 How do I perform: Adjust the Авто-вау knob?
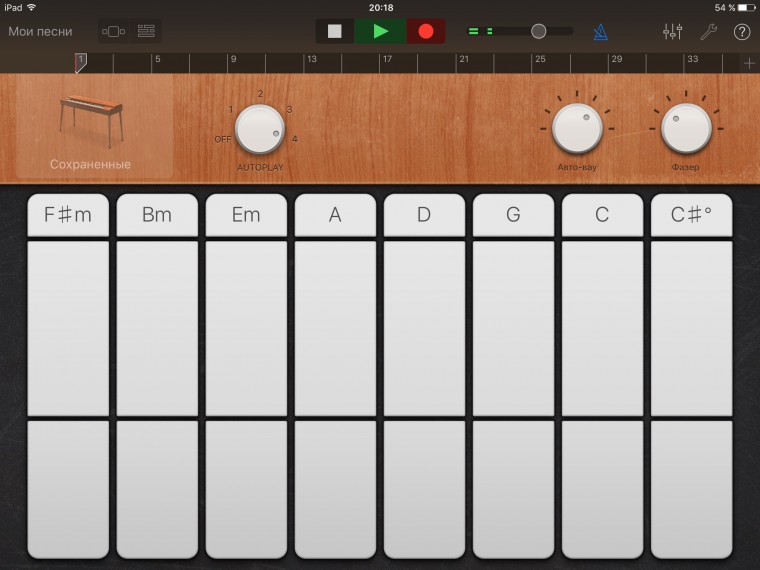[577, 128]
